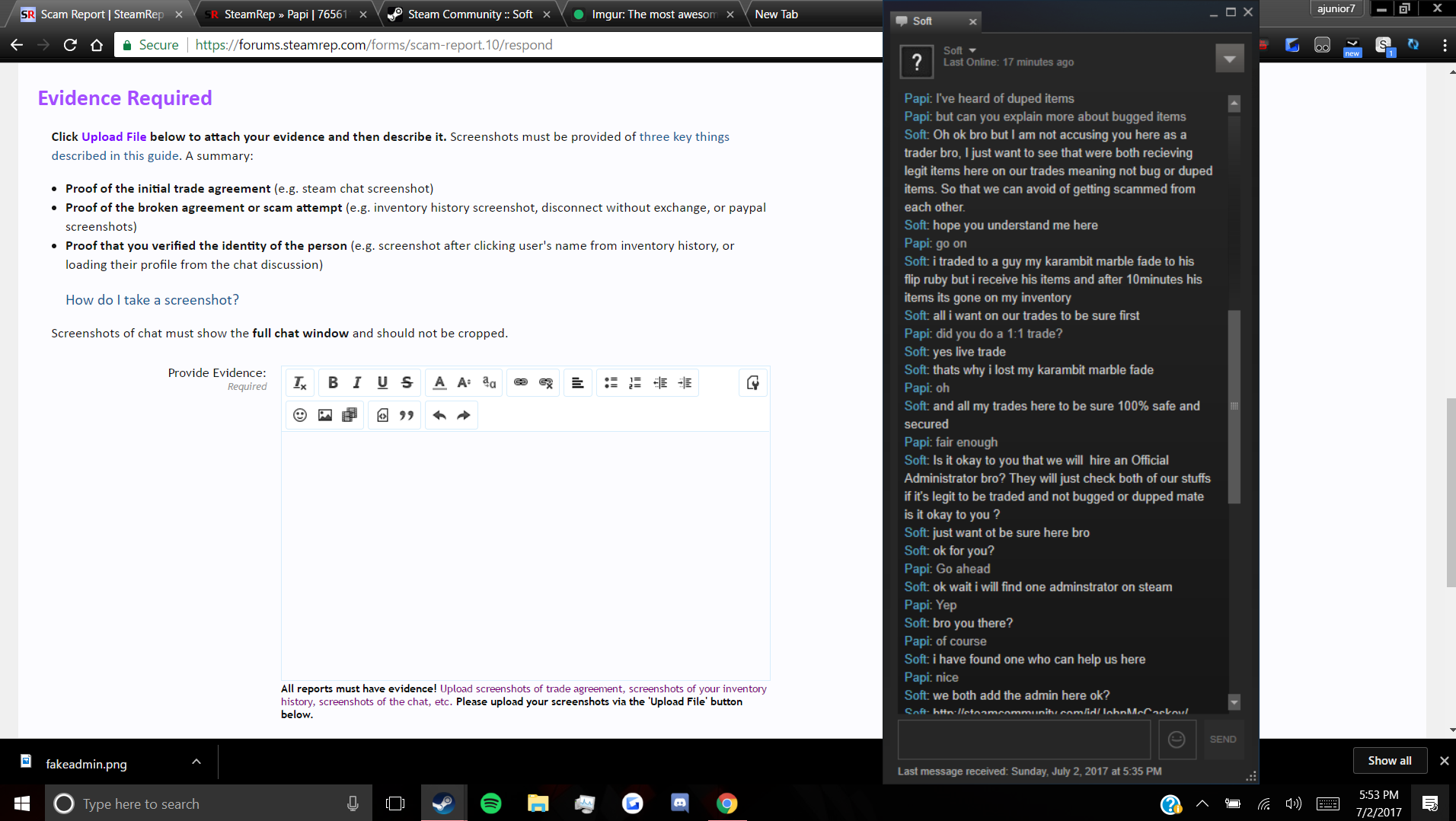Click the ajunior7 Chrome profile button
Screen dimensions: 1456x821
pos(1336,8)
